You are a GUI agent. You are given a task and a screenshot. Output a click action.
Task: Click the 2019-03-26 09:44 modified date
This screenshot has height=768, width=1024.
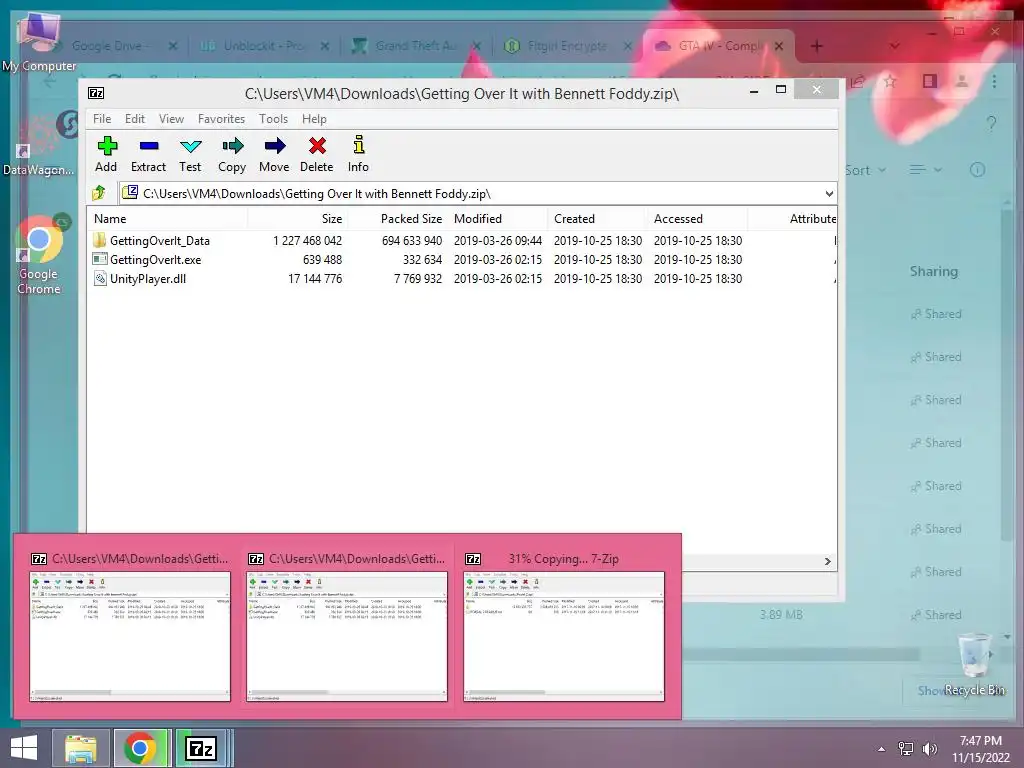pyautogui.click(x=498, y=240)
